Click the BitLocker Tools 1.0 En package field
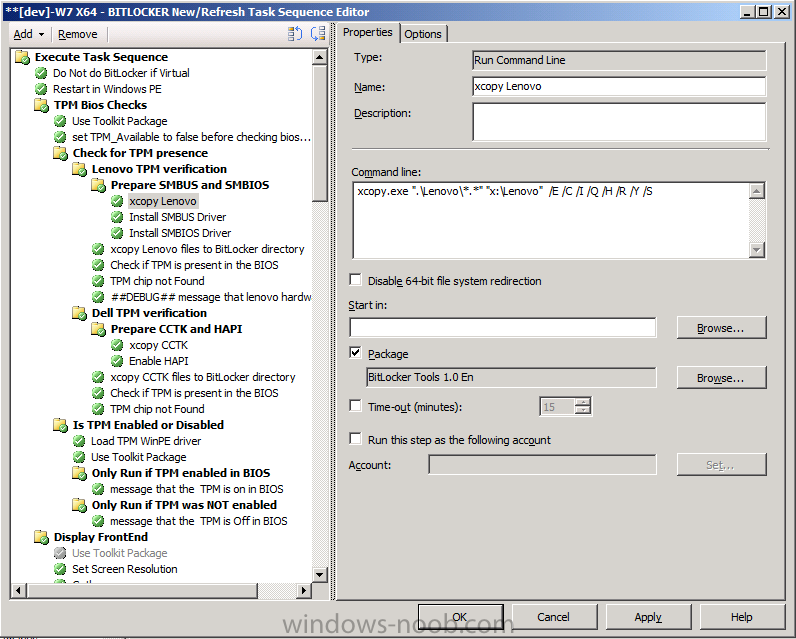This screenshot has height=639, width=796. pyautogui.click(x=511, y=378)
